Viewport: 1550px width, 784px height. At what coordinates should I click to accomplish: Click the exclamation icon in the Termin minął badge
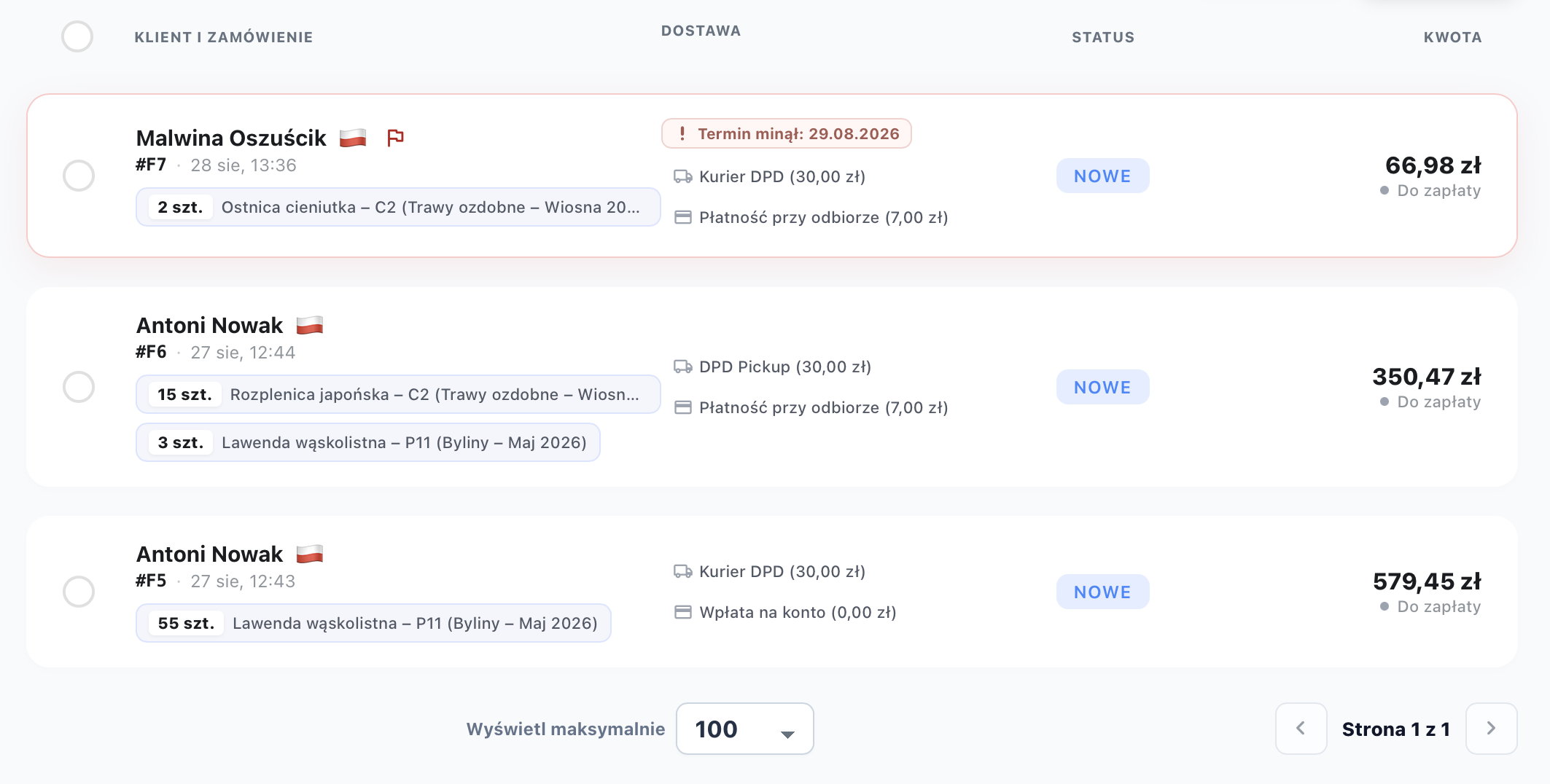coord(682,133)
